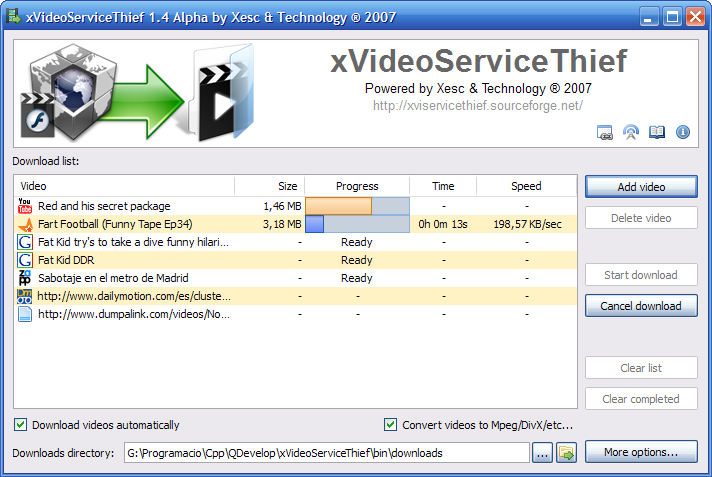Click Ready status of Fat Kid try's row
This screenshot has height=477, width=712.
[x=357, y=242]
